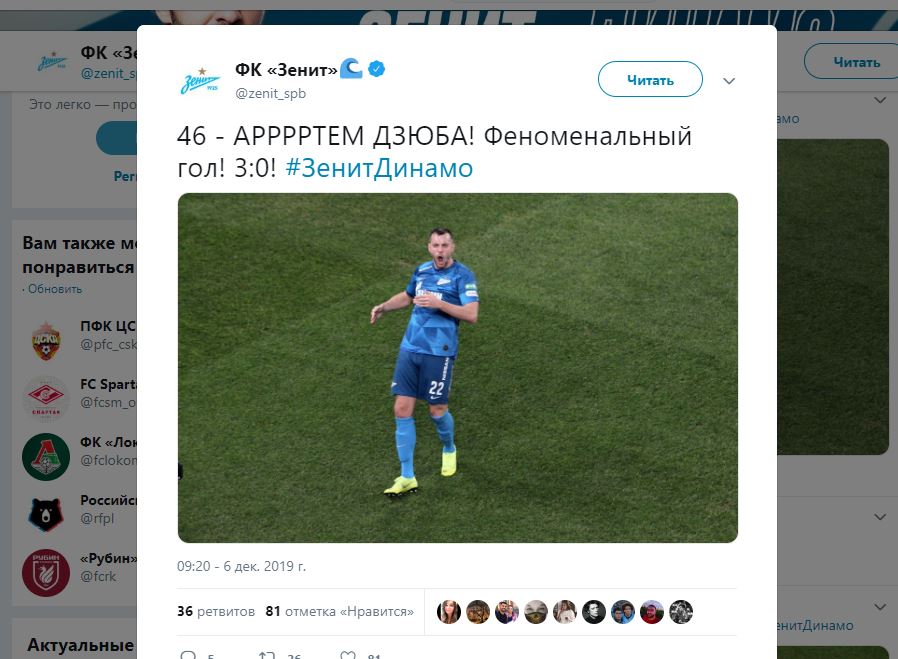Image resolution: width=898 pixels, height=659 pixels.
Task: Open the Dzyuba photo attached to the tweet
Action: [458, 368]
